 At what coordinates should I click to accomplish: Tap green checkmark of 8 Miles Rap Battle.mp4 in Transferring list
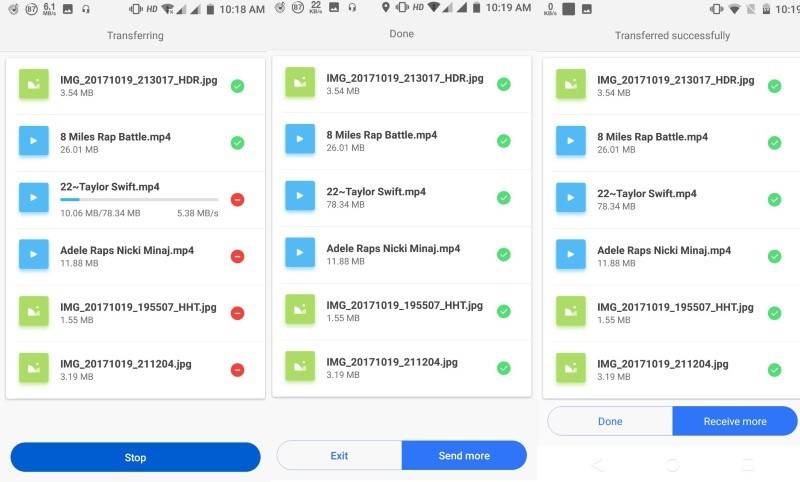click(x=237, y=142)
